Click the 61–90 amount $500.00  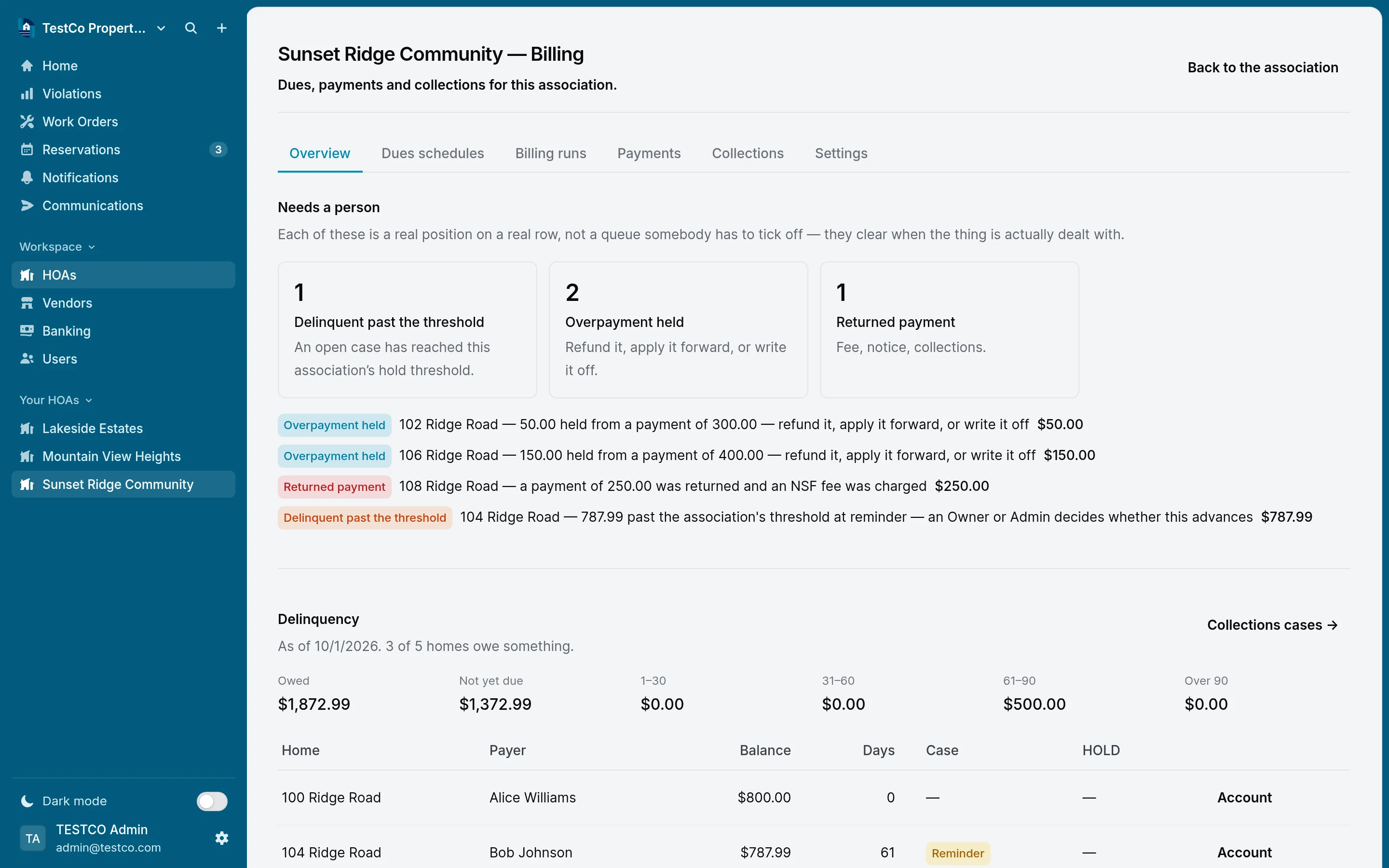(1035, 705)
